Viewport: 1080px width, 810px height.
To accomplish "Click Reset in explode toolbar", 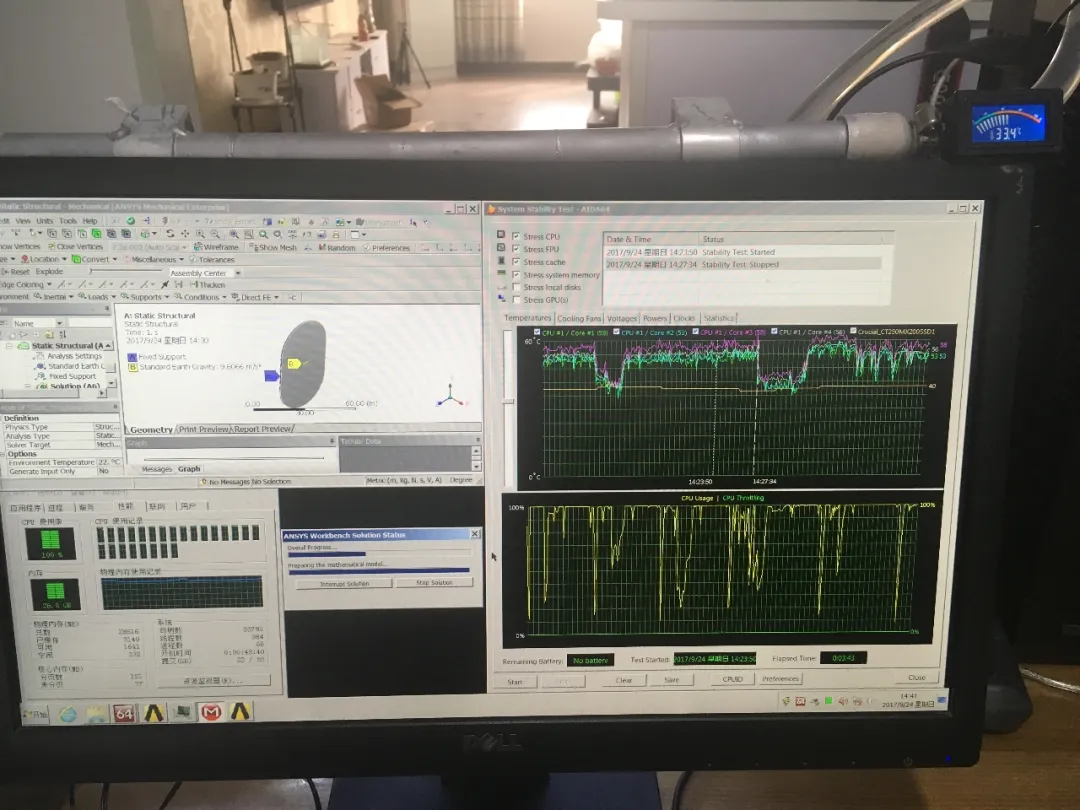I will point(15,271).
